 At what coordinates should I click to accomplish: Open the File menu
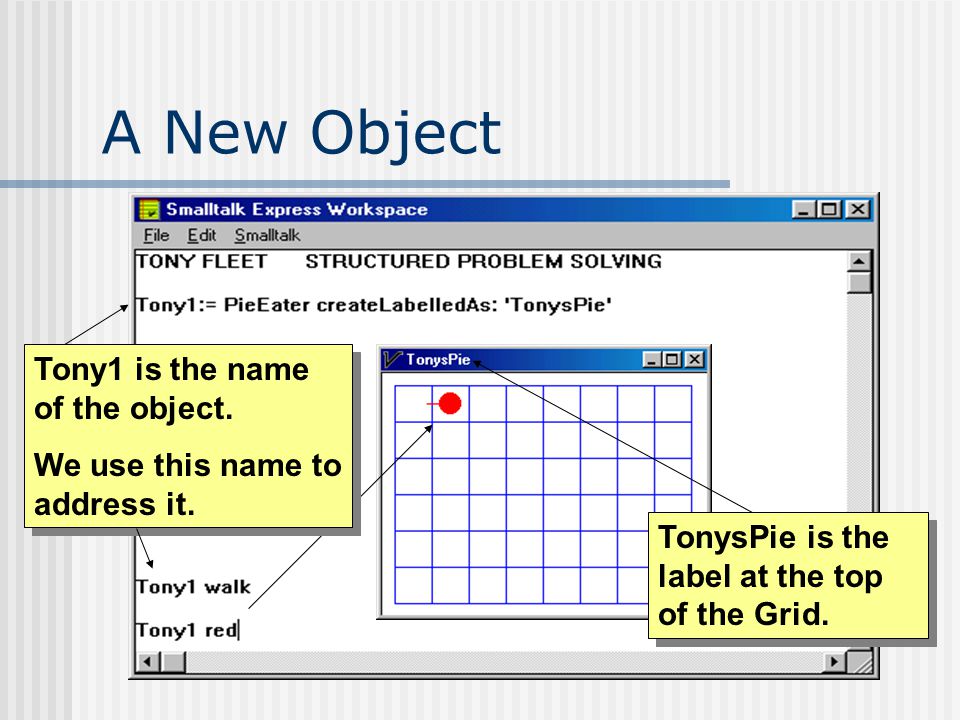[x=156, y=235]
